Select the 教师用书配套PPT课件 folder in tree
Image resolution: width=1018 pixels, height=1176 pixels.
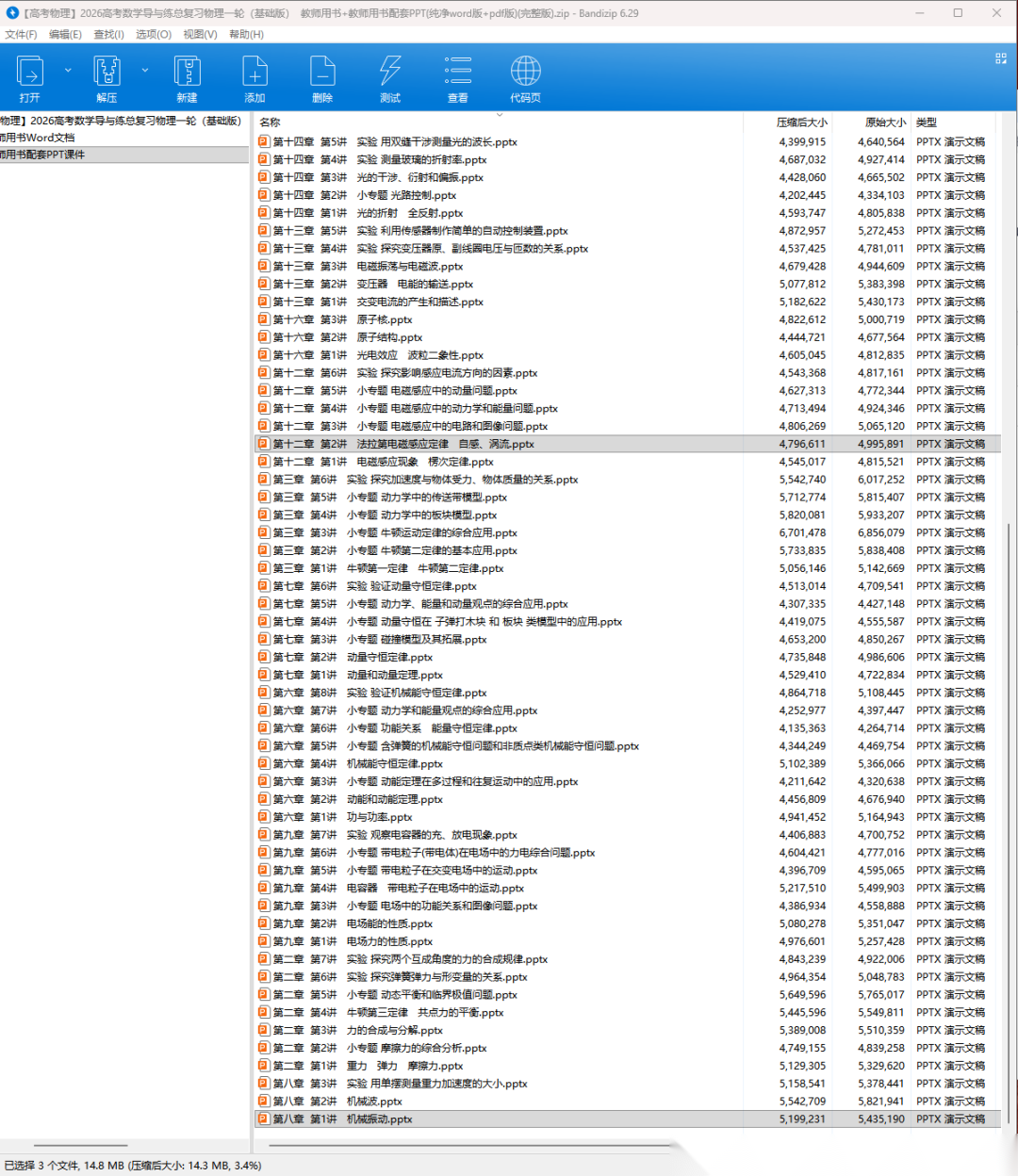pyautogui.click(x=42, y=155)
